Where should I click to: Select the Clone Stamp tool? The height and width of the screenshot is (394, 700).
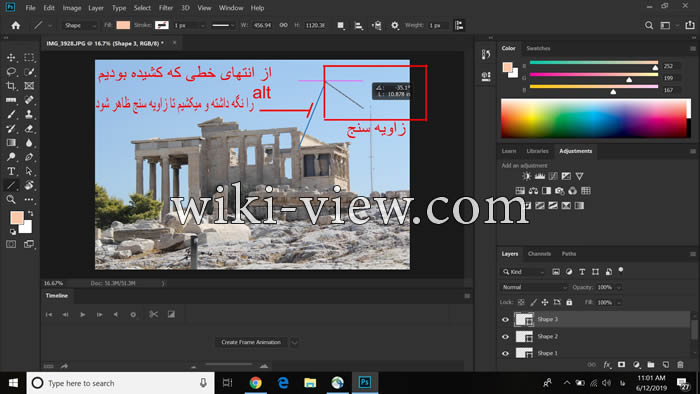29,114
